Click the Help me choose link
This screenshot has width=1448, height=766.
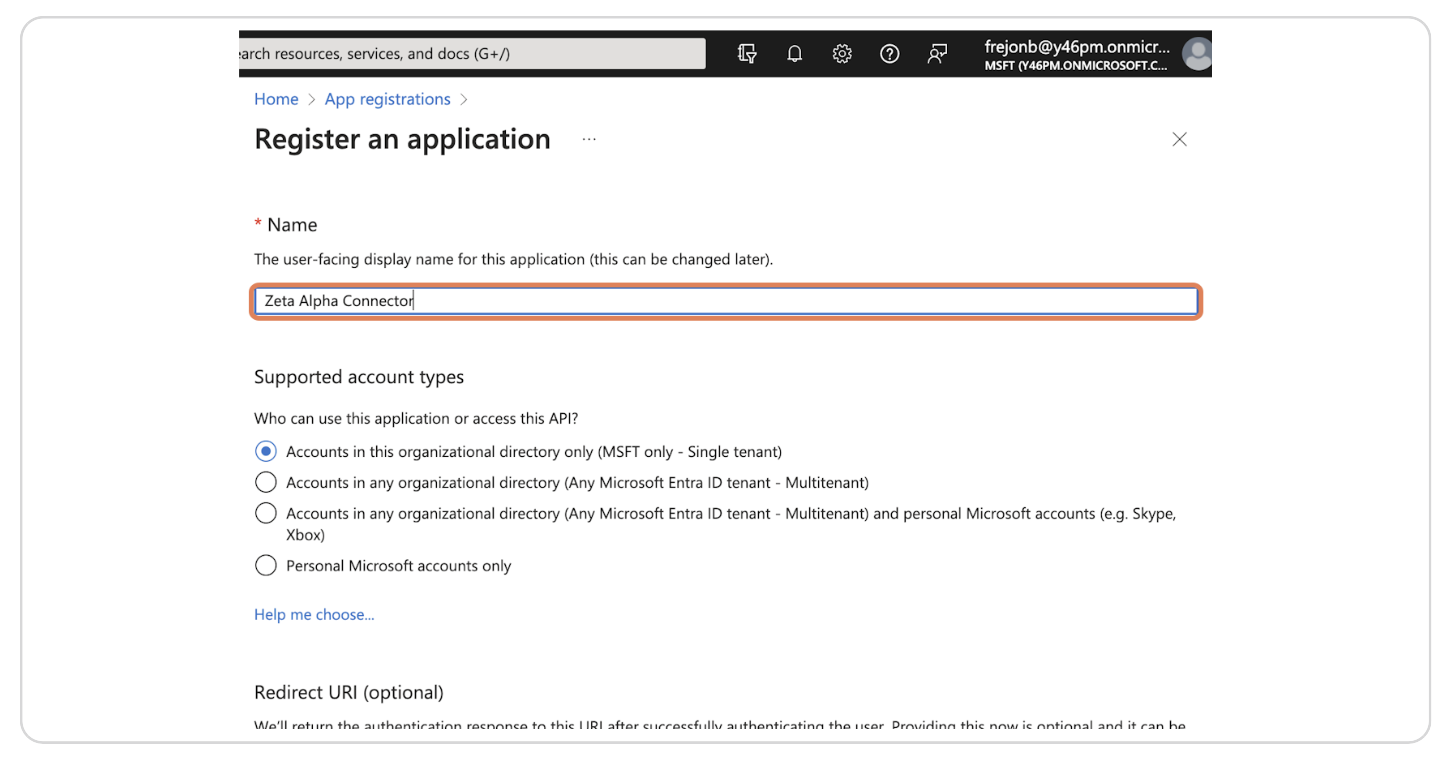[x=314, y=614]
